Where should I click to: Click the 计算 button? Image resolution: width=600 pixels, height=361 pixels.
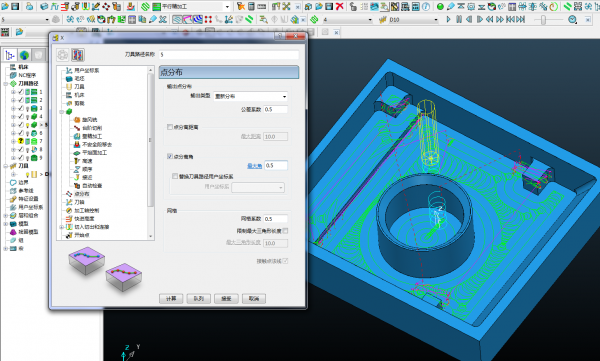(171, 299)
